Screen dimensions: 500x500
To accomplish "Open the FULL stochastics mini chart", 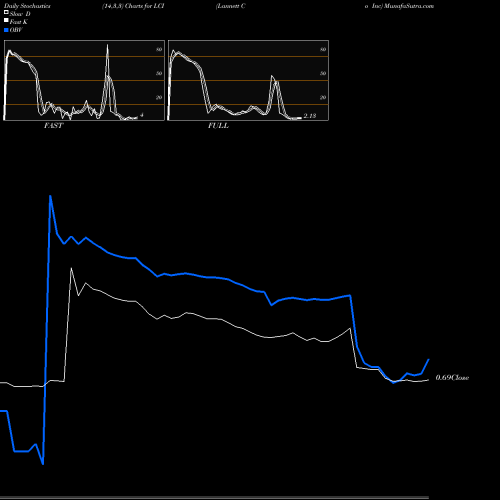I will click(x=248, y=80).
